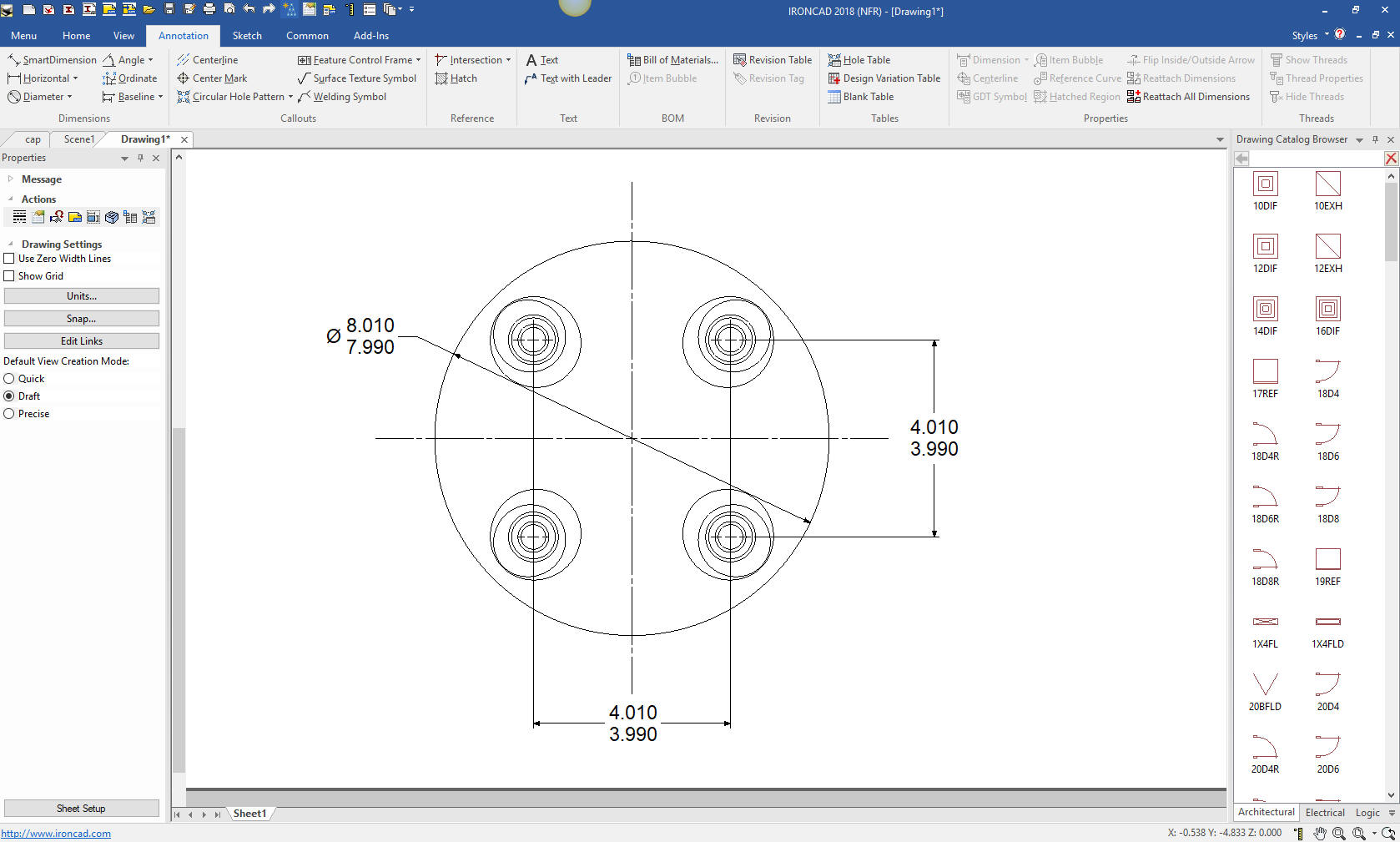
Task: Open the Diameter dimension dropdown
Action: (69, 97)
